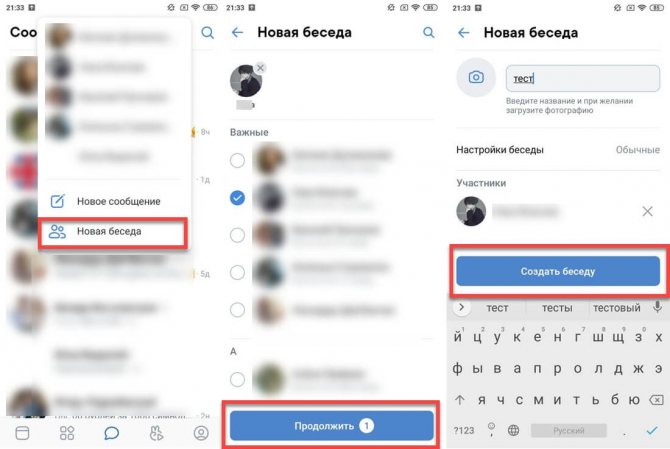Go back from the contact selection screen
This screenshot has height=449, width=670.
click(238, 32)
